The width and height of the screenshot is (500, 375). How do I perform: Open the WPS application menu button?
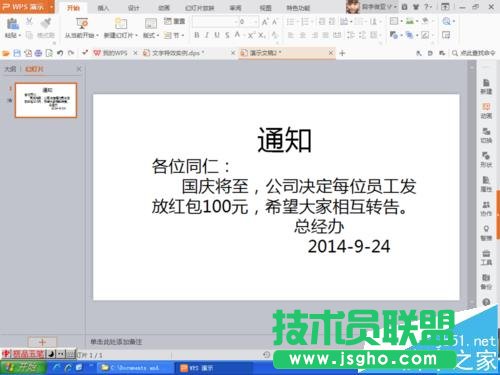tap(27, 7)
